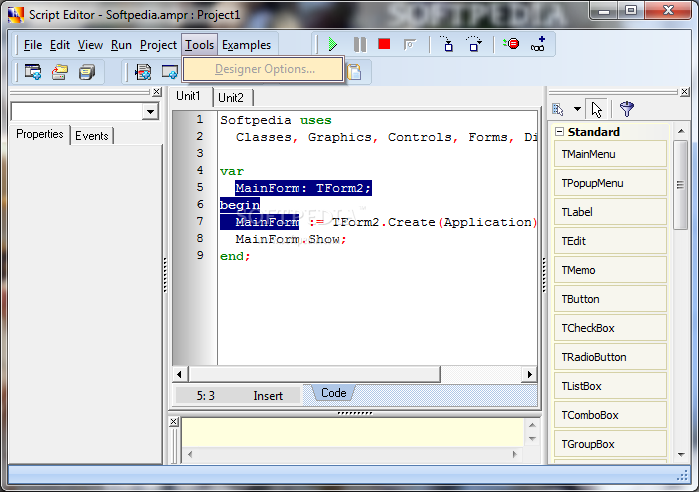Select the TRadioButton component
Screen dimensions: 699x492
[x=610, y=357]
